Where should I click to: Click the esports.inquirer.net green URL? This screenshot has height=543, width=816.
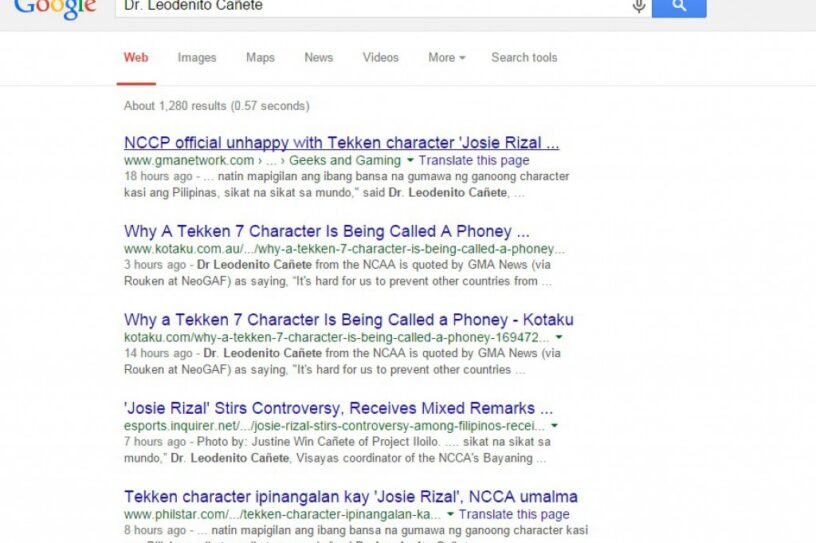click(334, 426)
